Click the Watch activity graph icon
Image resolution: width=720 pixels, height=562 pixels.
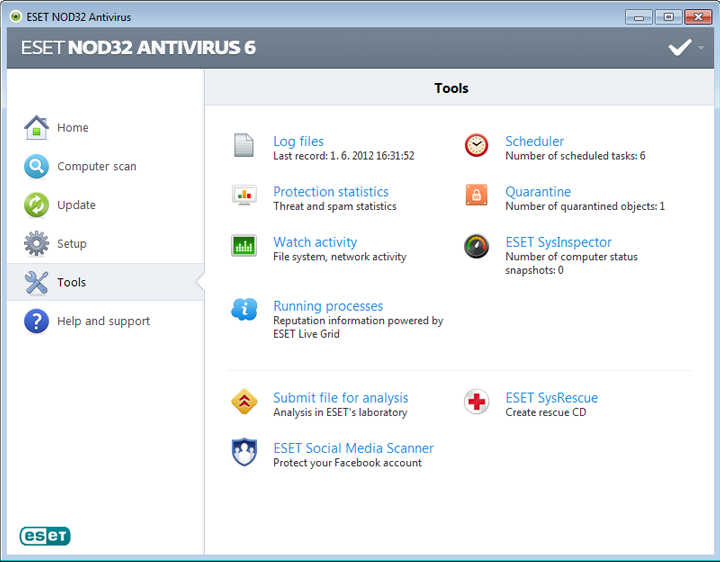click(244, 245)
